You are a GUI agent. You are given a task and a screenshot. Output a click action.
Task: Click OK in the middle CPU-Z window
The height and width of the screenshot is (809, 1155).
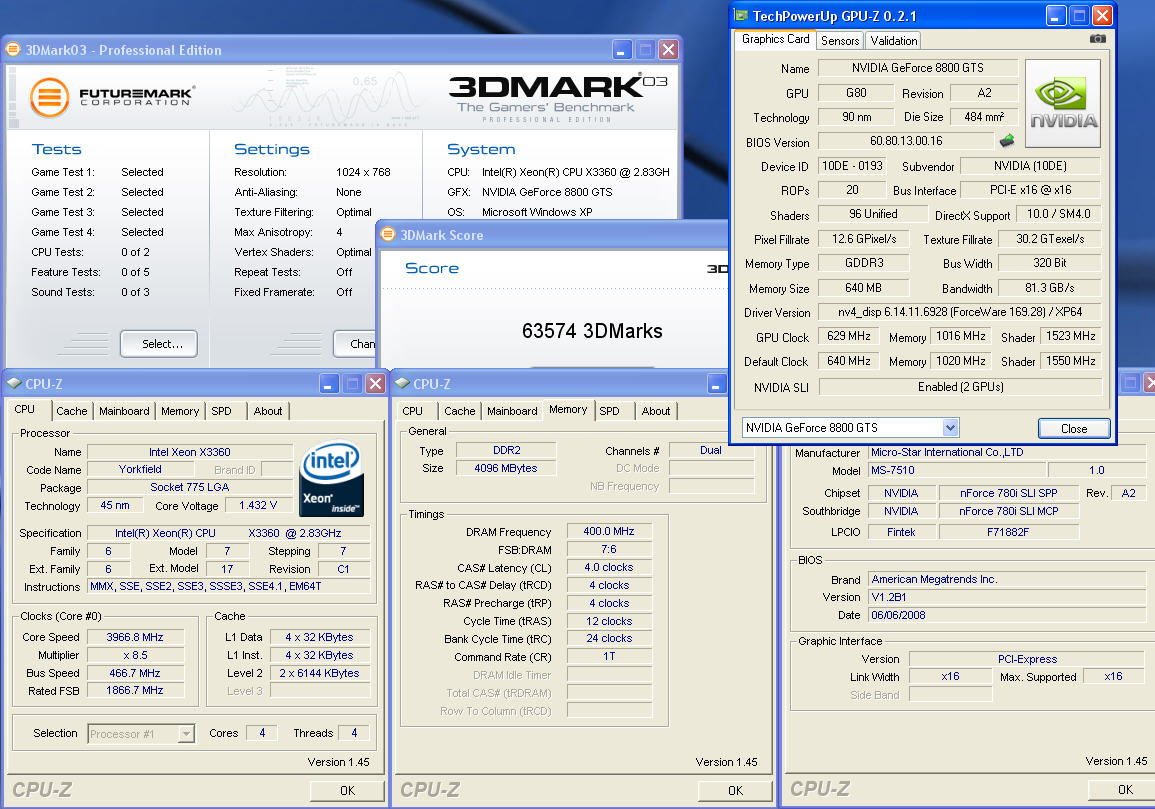tap(735, 790)
